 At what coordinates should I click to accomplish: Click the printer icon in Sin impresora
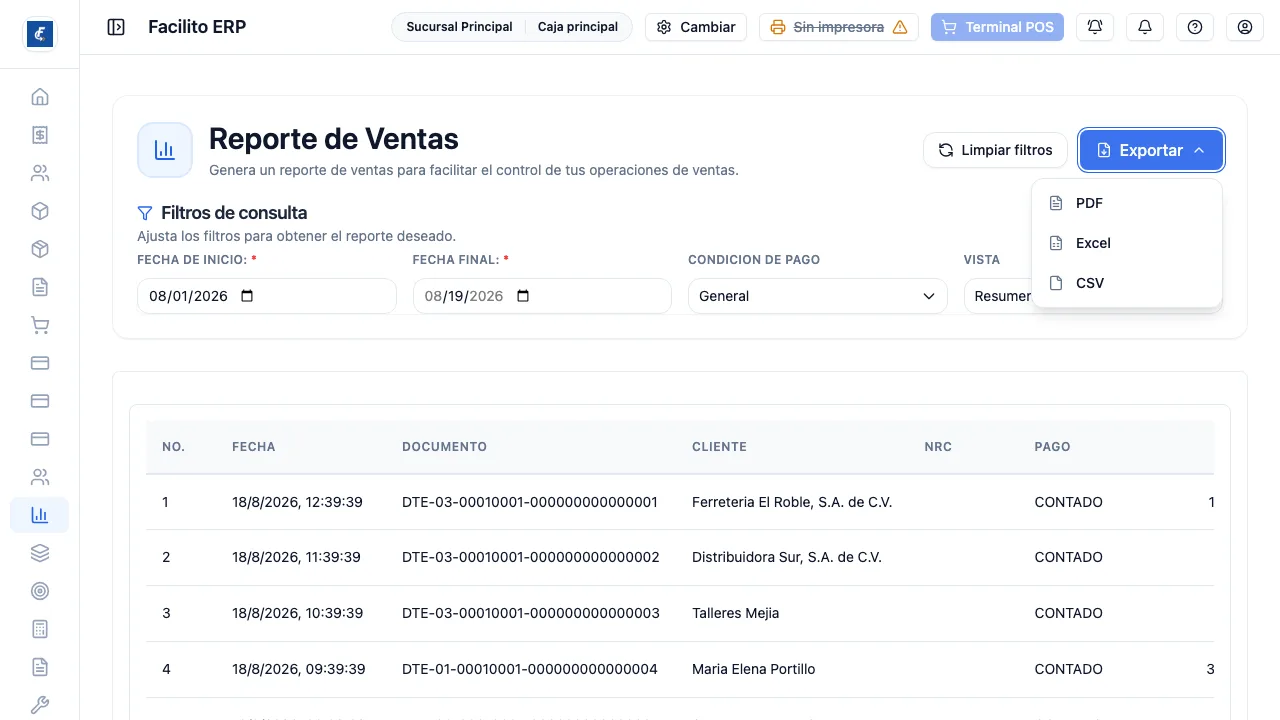coord(778,27)
